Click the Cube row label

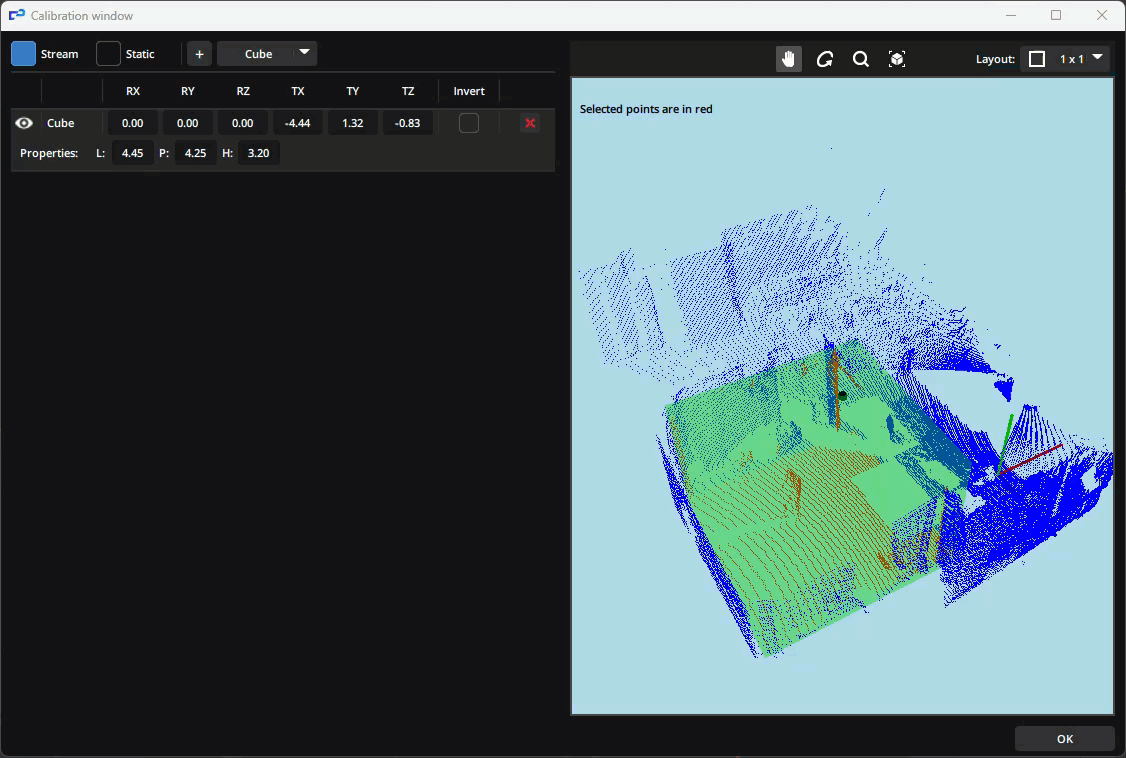click(60, 122)
